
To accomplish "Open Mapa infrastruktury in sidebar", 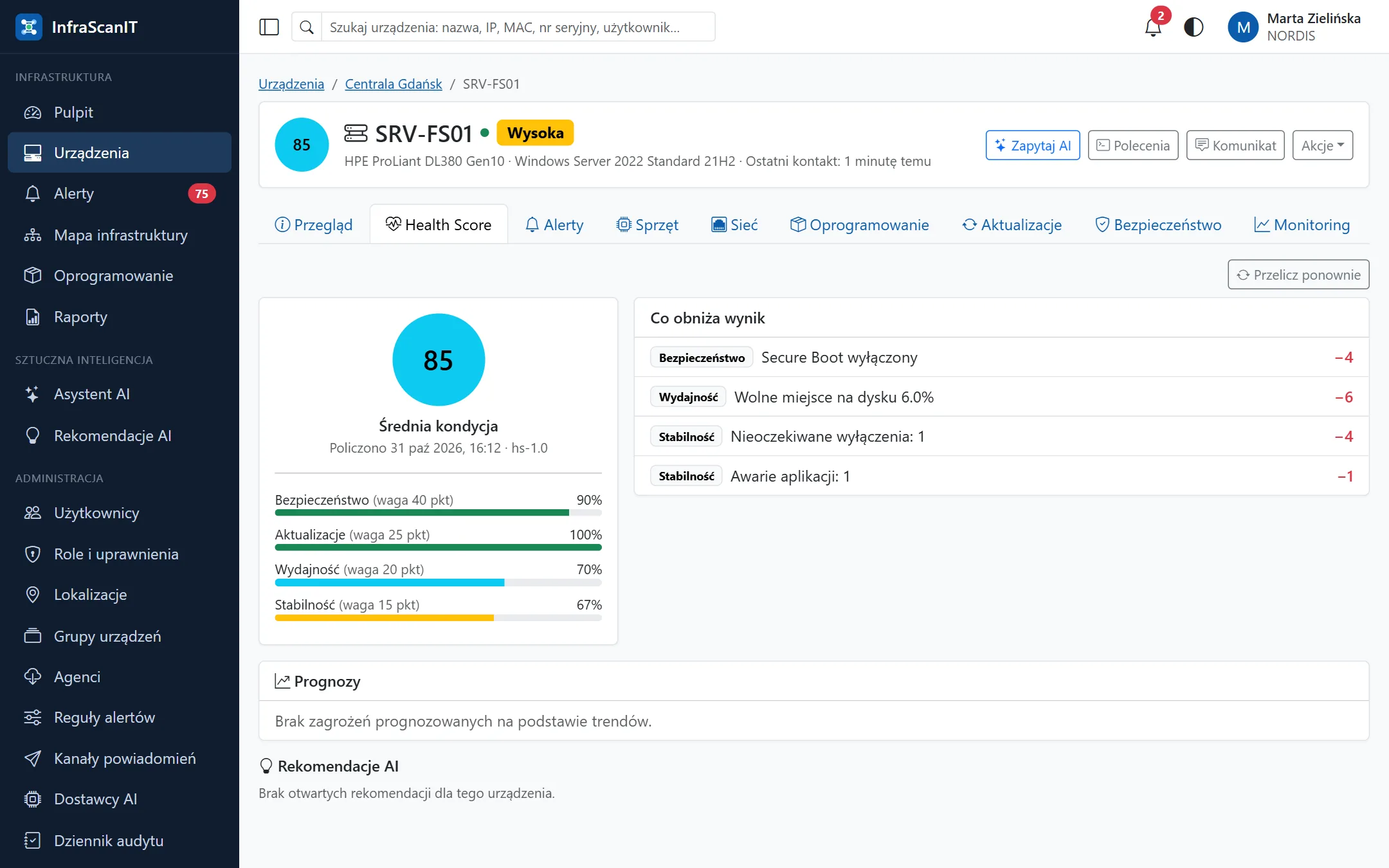I will pyautogui.click(x=120, y=235).
